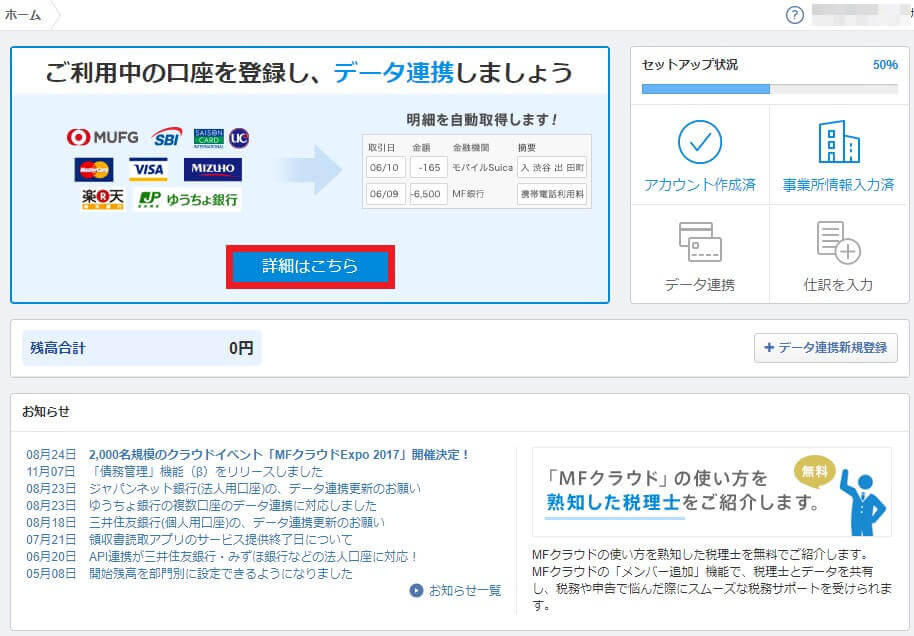The image size is (914, 636).
Task: Click the データ連携新規登録 button
Action: tap(825, 347)
